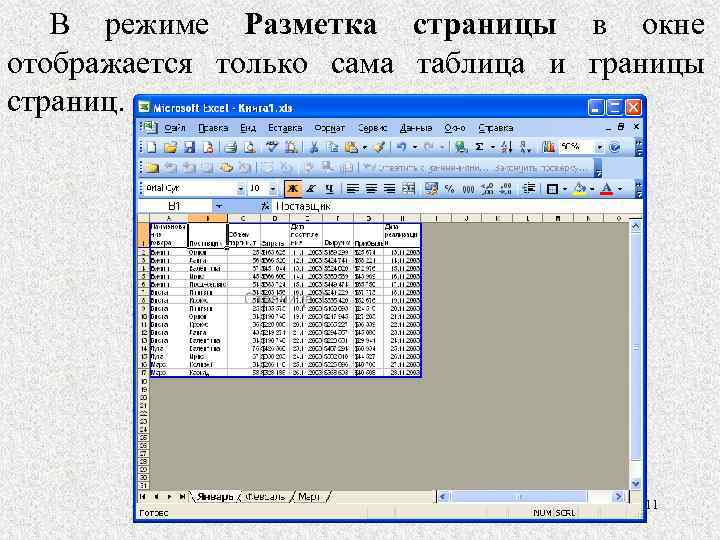Open the Сервис menu
This screenshot has width=720, height=540.
(372, 128)
